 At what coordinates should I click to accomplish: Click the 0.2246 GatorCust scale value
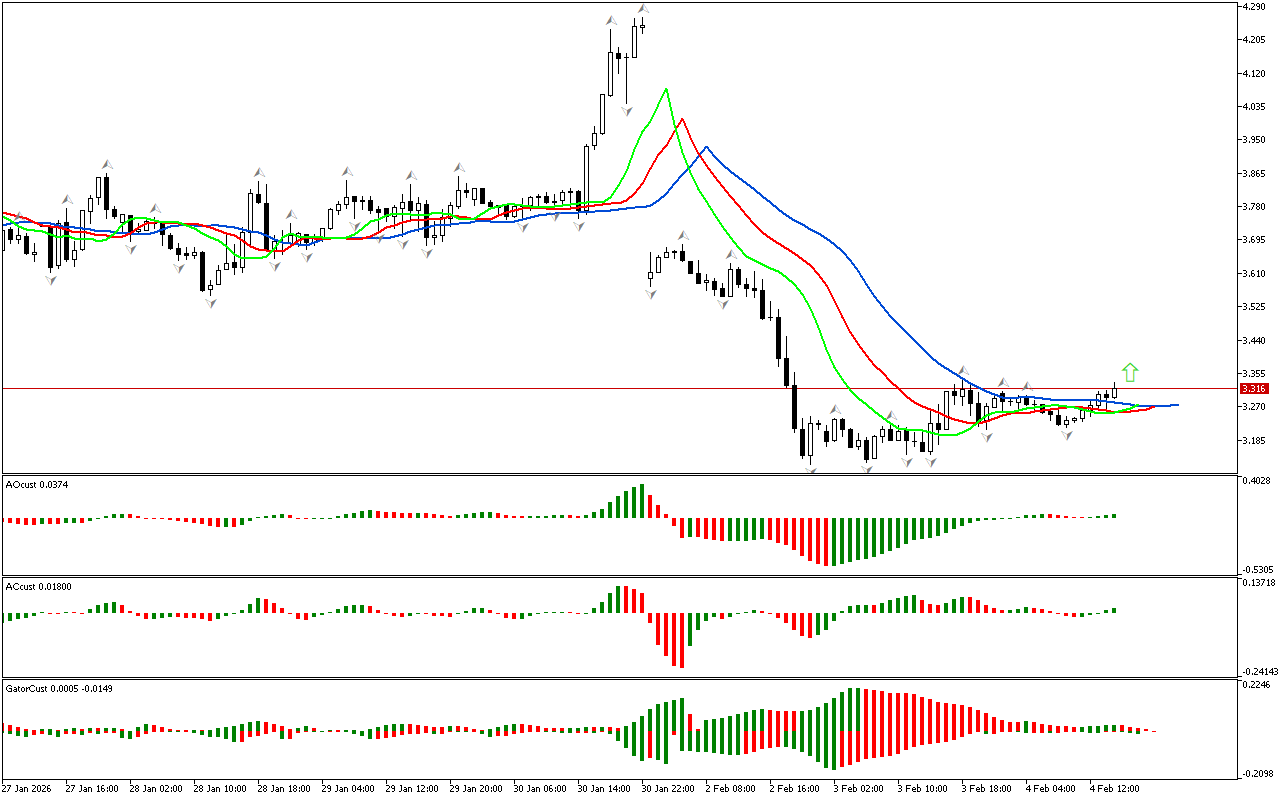point(1256,686)
